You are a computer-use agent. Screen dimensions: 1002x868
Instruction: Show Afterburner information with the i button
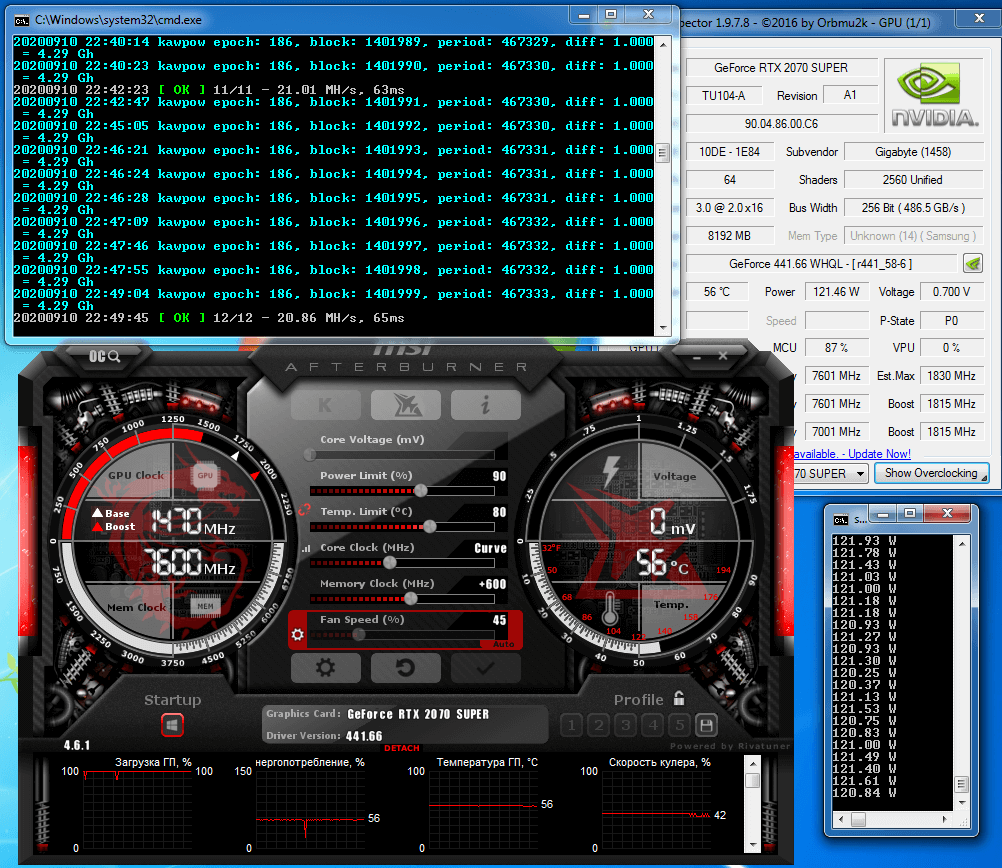[485, 405]
